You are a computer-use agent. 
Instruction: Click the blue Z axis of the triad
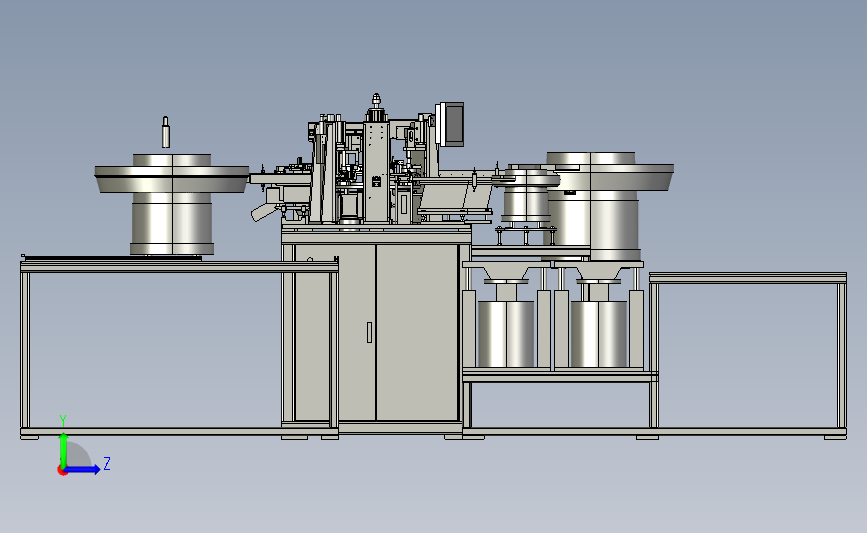(x=82, y=470)
